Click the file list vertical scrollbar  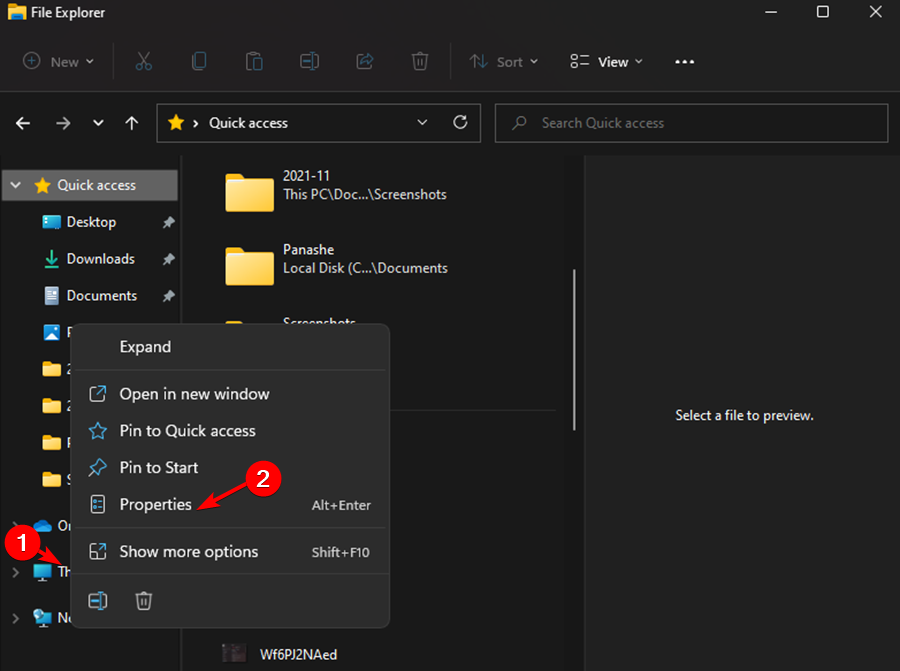click(x=574, y=350)
